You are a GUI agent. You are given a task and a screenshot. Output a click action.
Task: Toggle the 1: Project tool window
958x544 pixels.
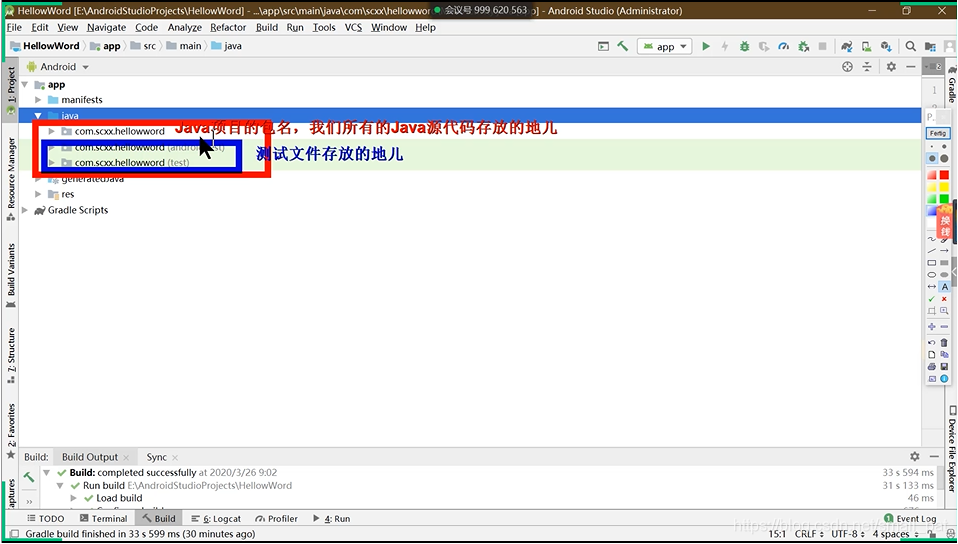[x=11, y=90]
